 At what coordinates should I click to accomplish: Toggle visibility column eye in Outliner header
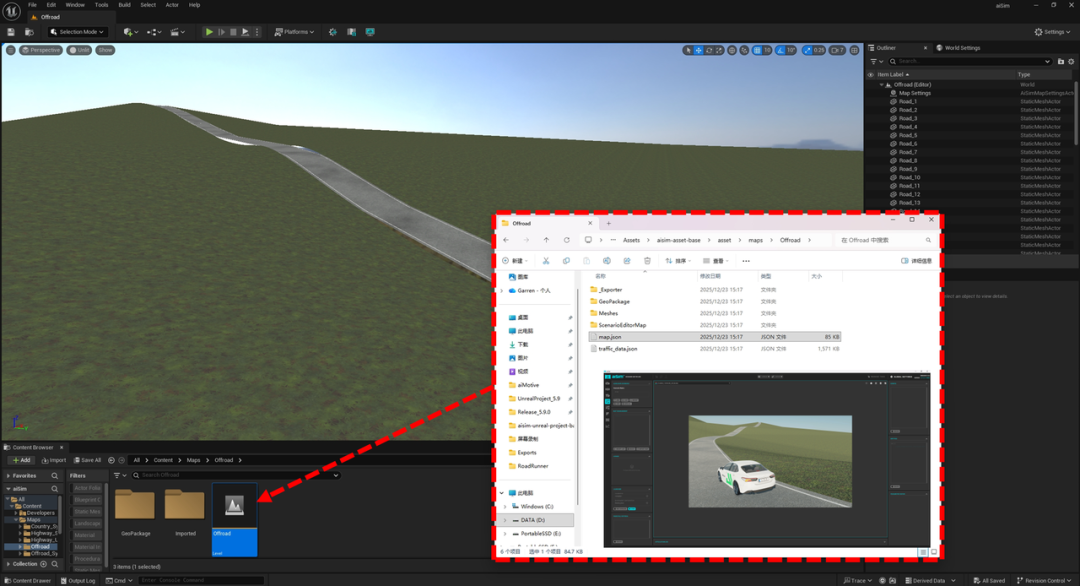click(870, 74)
